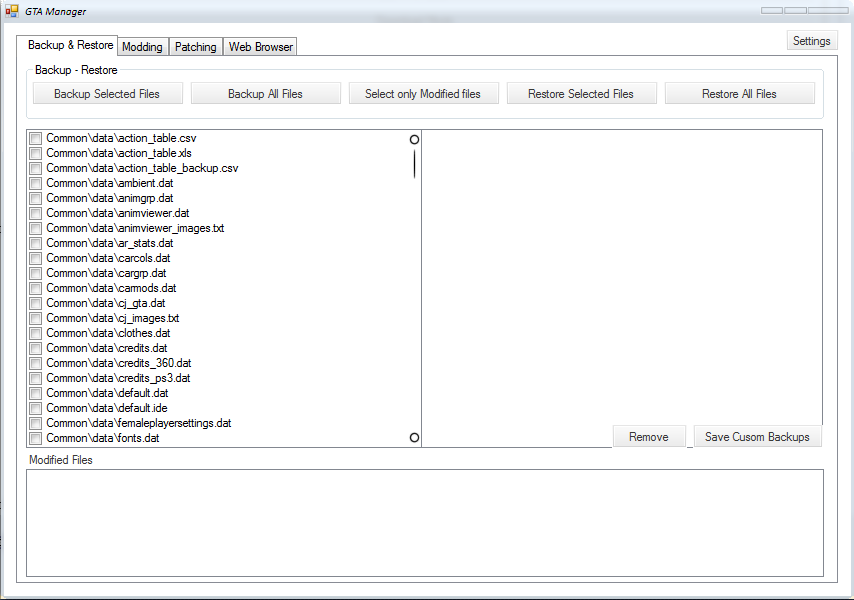Click the scrollbar down circle in file list
The width and height of the screenshot is (854, 600).
click(414, 438)
